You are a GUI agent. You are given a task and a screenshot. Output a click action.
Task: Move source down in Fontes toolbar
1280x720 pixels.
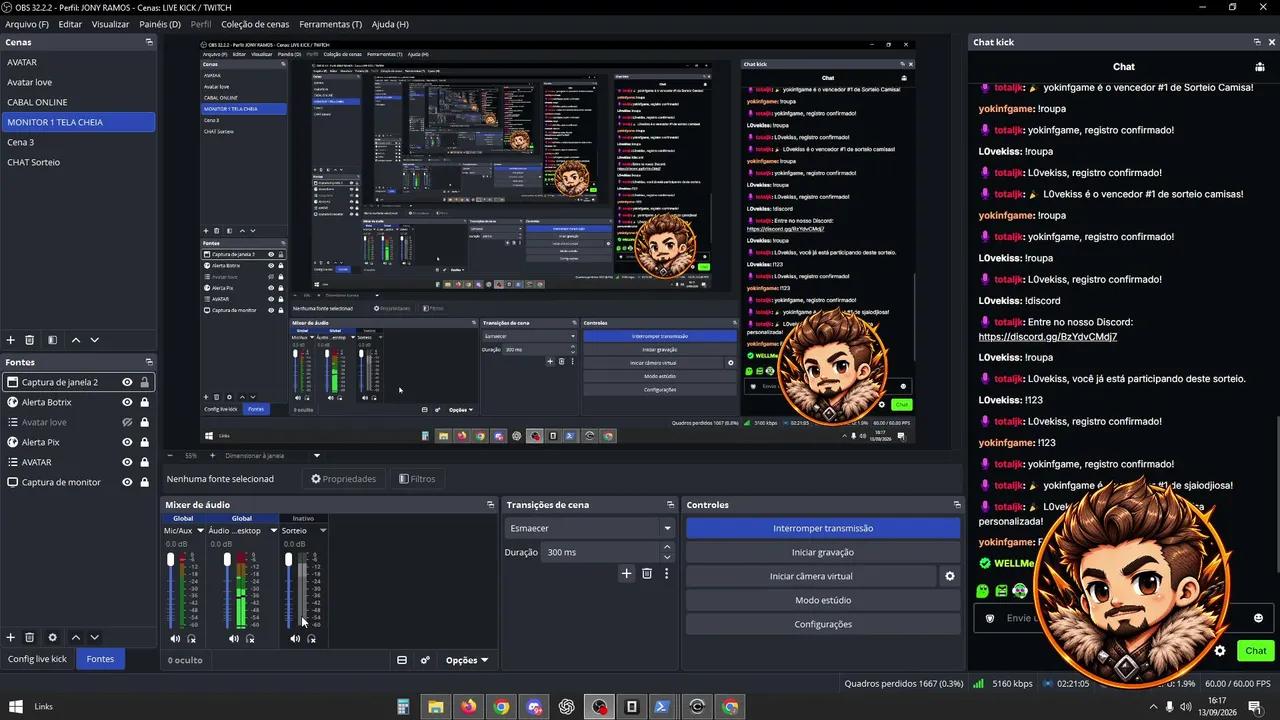95,637
